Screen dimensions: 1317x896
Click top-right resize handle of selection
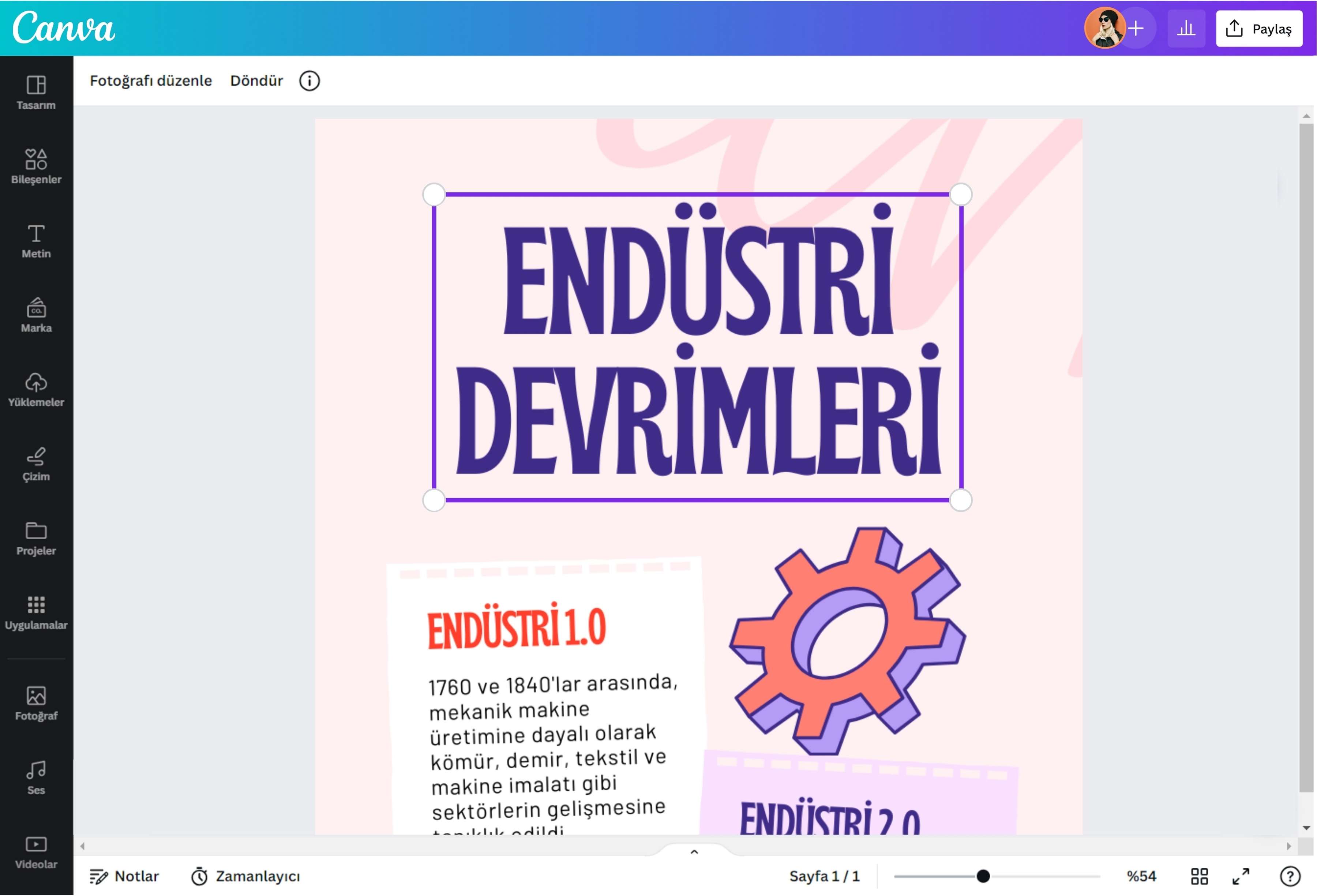point(961,194)
